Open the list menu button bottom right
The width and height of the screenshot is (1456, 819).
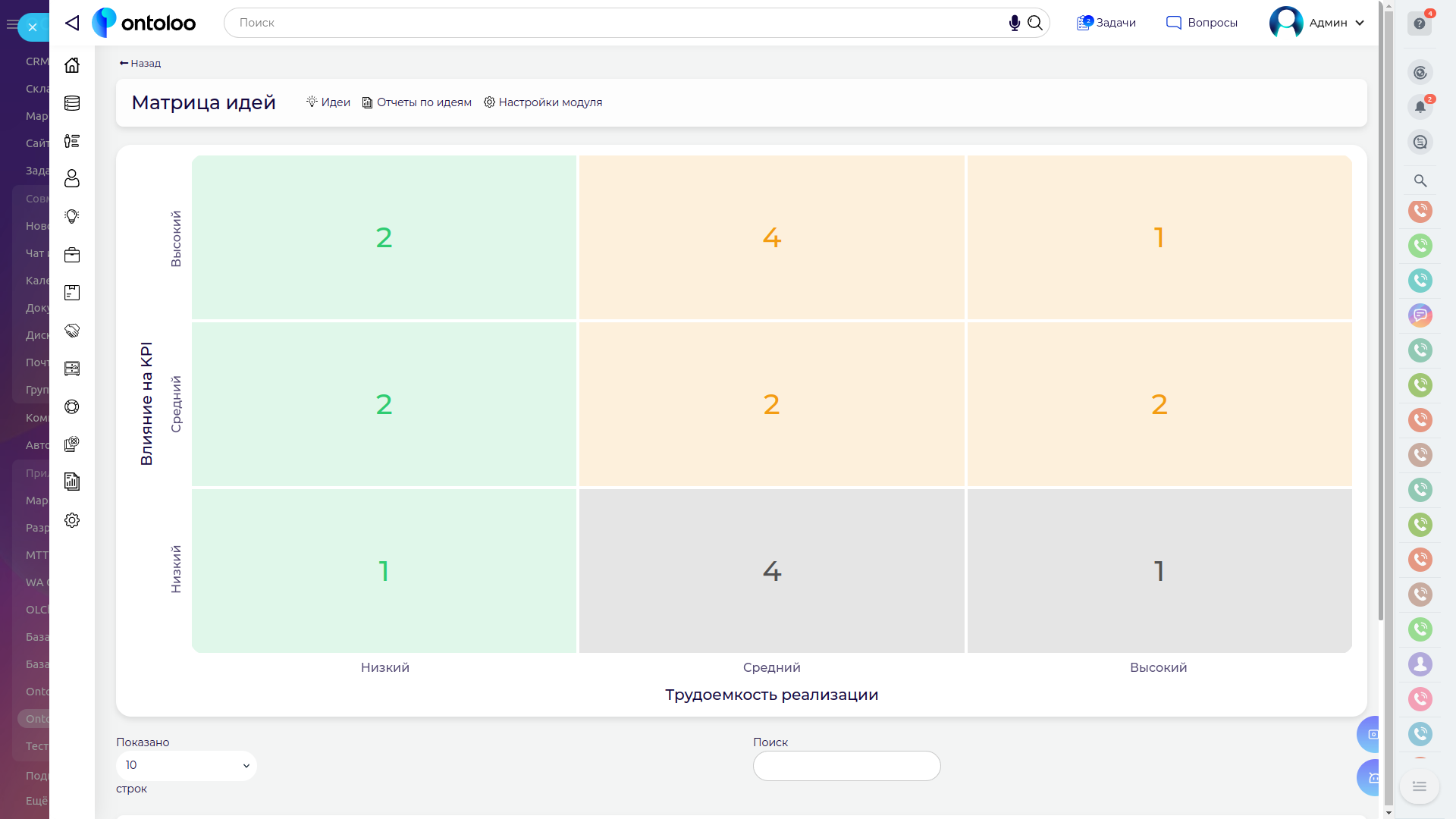click(1419, 786)
